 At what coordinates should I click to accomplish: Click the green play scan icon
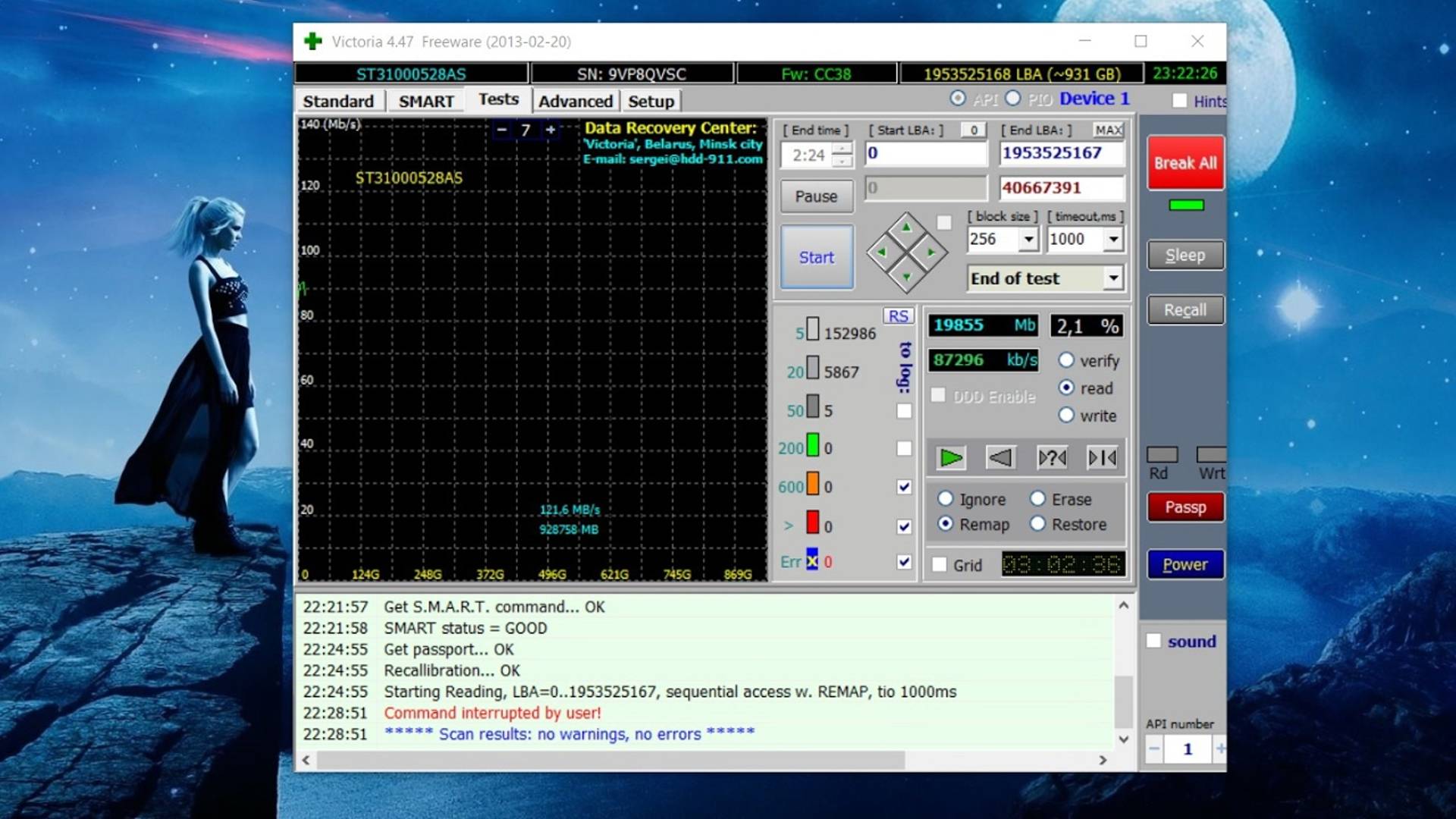951,457
